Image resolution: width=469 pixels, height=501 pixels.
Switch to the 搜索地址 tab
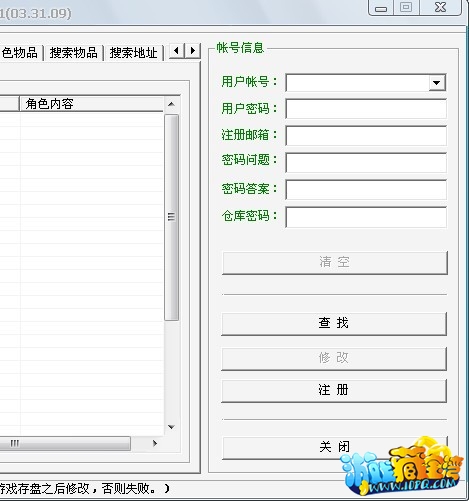133,53
